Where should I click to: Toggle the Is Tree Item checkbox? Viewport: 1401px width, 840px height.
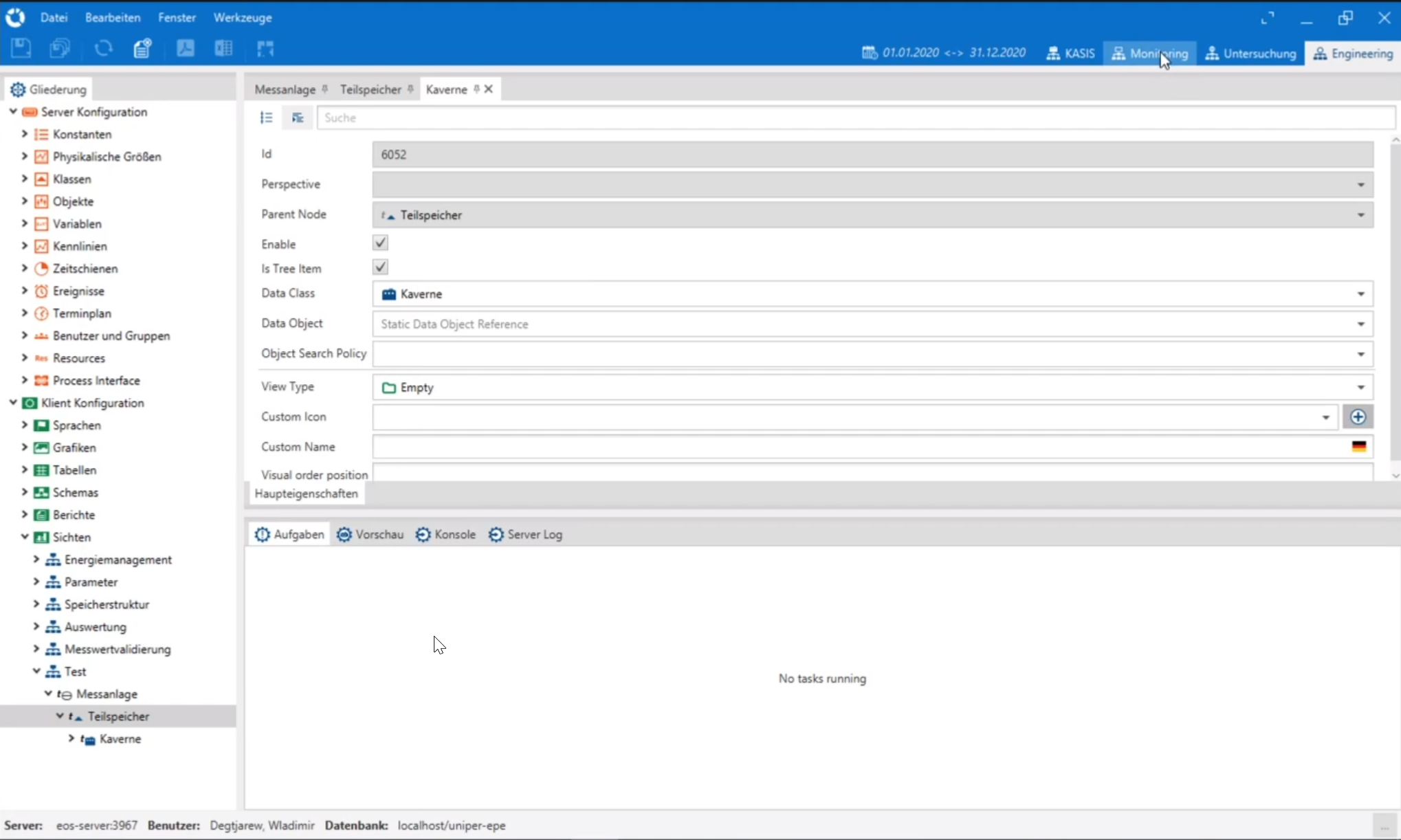(x=380, y=267)
